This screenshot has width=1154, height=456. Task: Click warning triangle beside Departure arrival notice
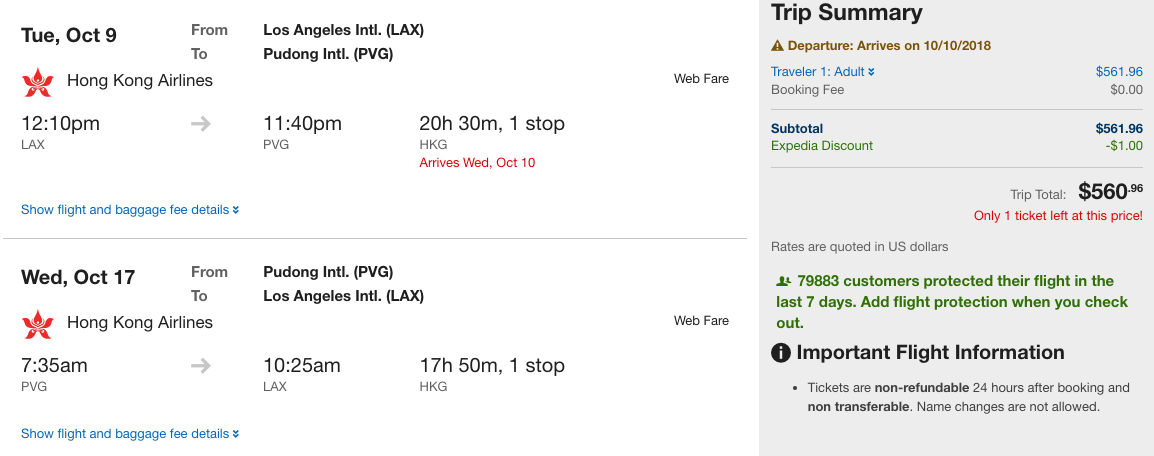[777, 46]
